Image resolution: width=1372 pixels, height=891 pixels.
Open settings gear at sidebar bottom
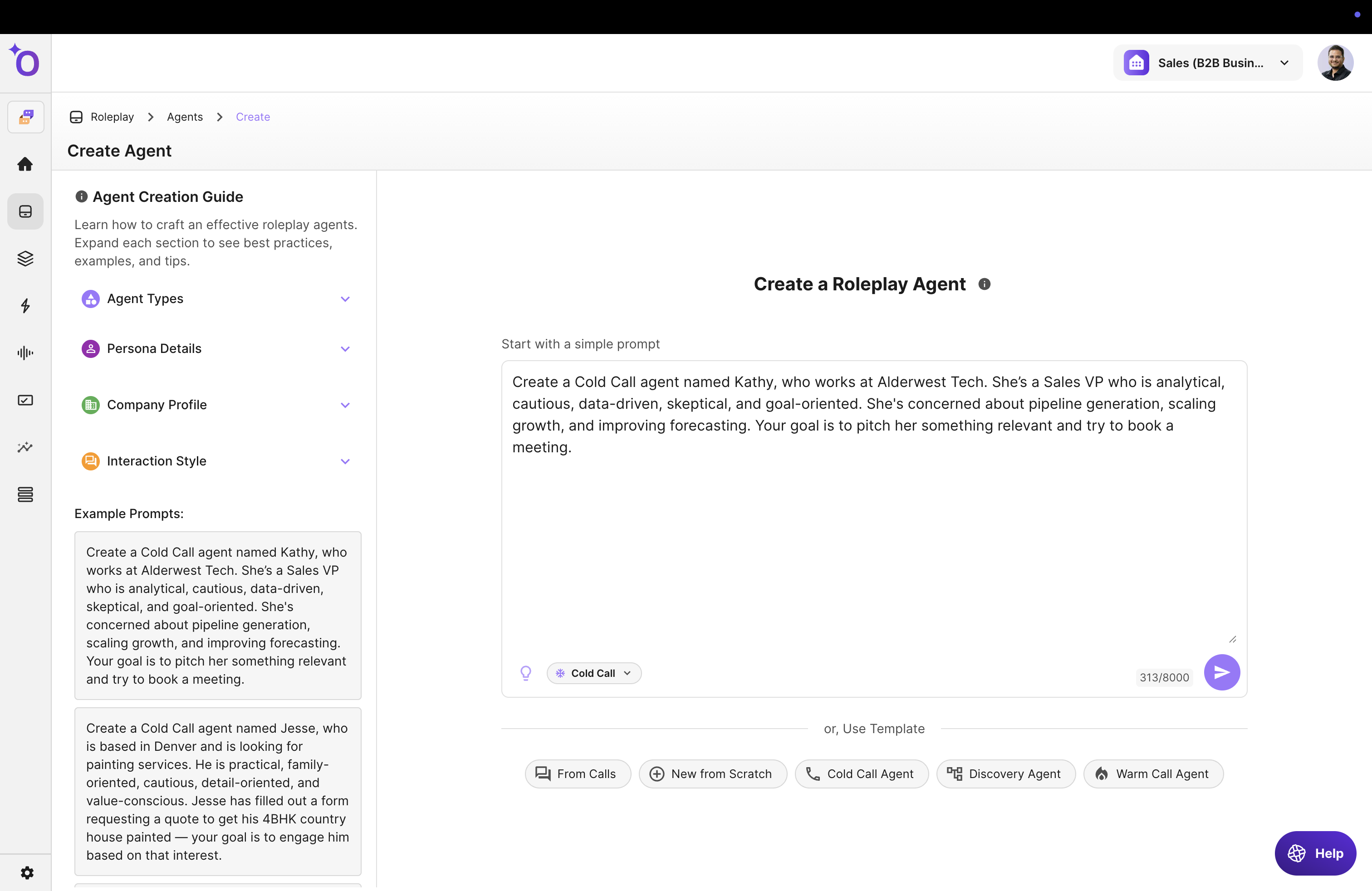[26, 872]
